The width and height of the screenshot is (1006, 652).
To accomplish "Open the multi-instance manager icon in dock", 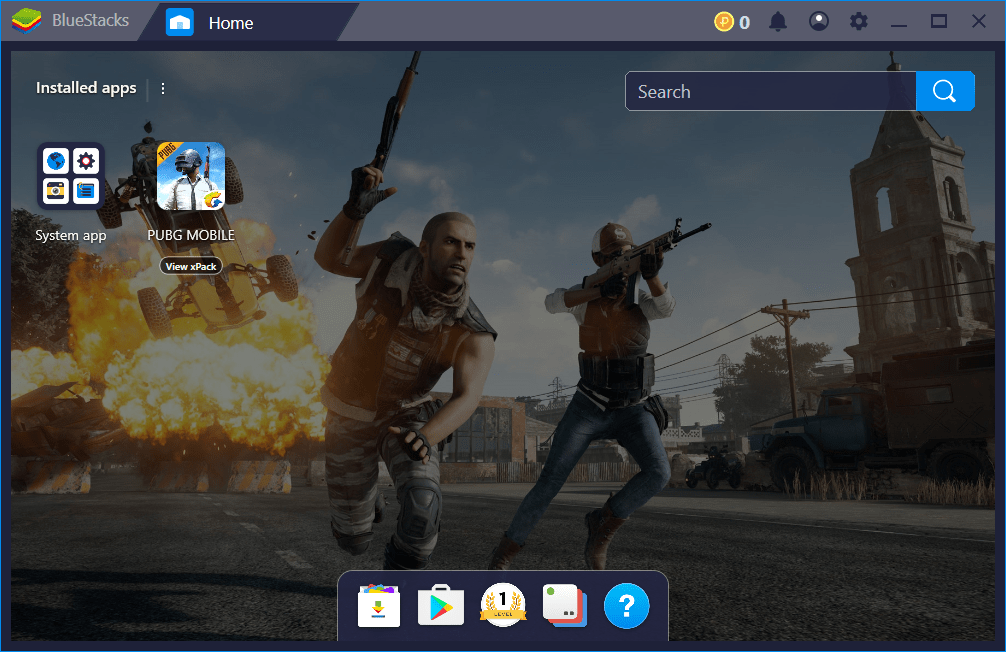I will click(x=565, y=605).
